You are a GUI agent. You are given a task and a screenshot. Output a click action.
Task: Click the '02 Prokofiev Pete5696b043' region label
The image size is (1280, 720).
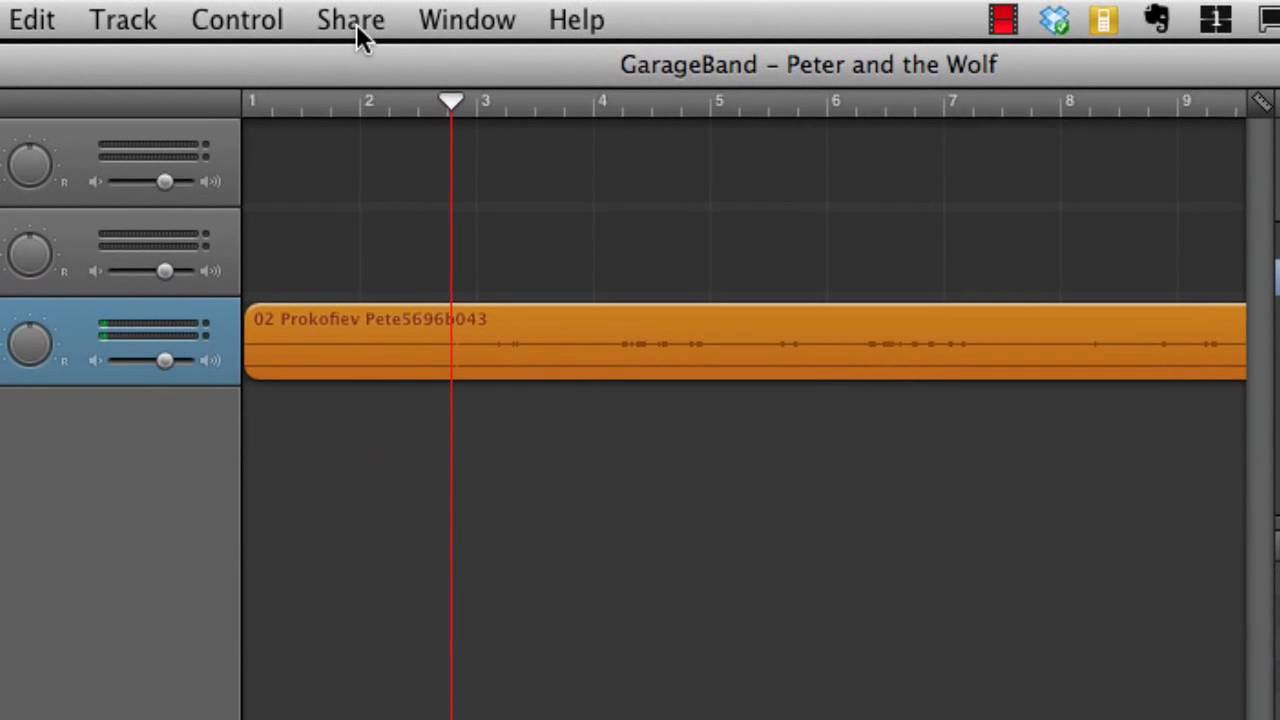pos(370,319)
